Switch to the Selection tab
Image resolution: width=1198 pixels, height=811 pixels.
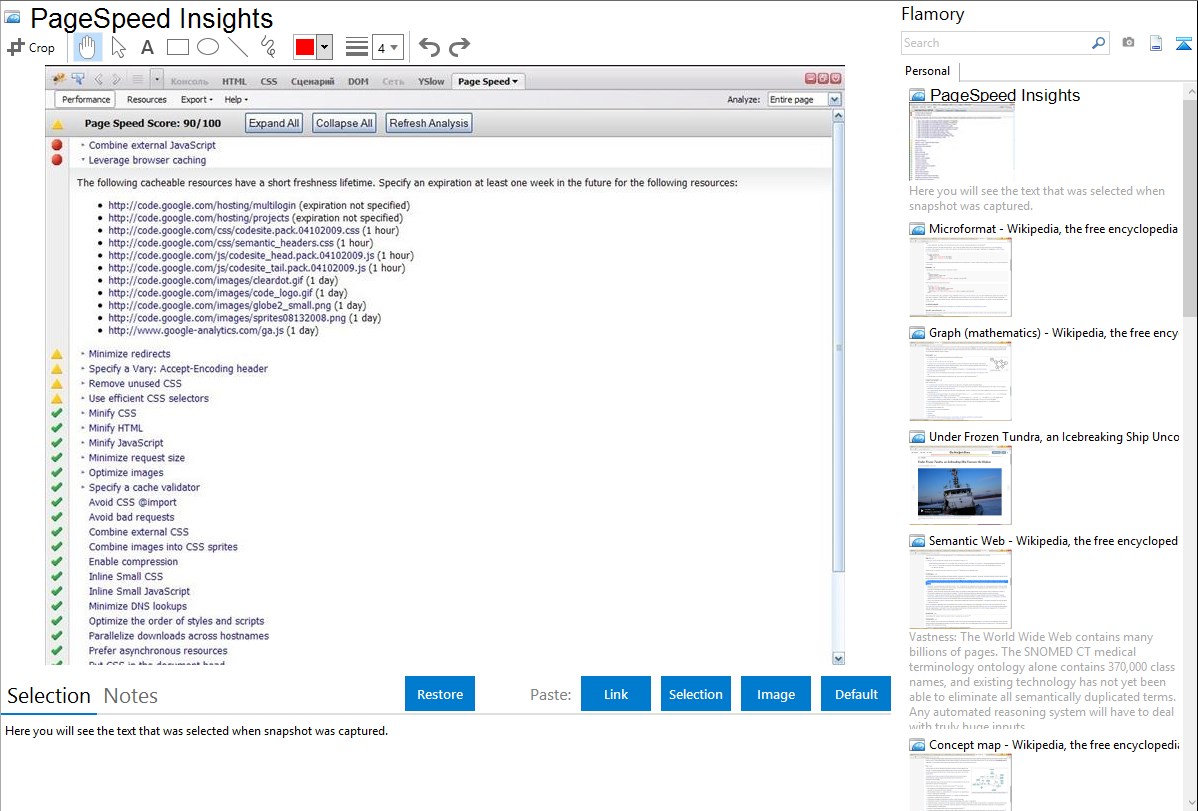coord(49,696)
